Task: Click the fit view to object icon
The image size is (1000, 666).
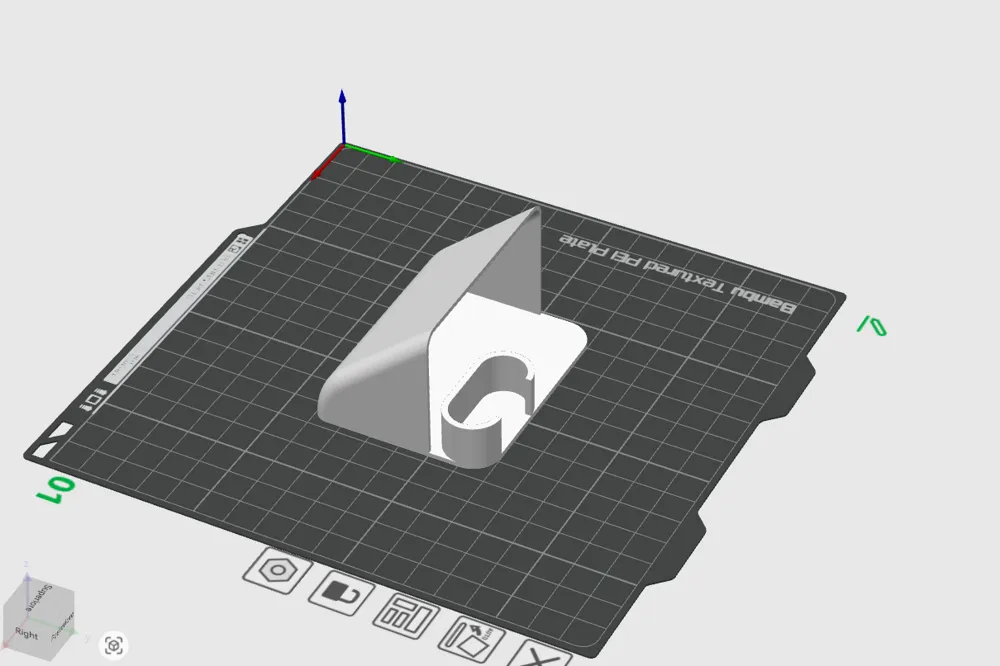Action: point(114,646)
